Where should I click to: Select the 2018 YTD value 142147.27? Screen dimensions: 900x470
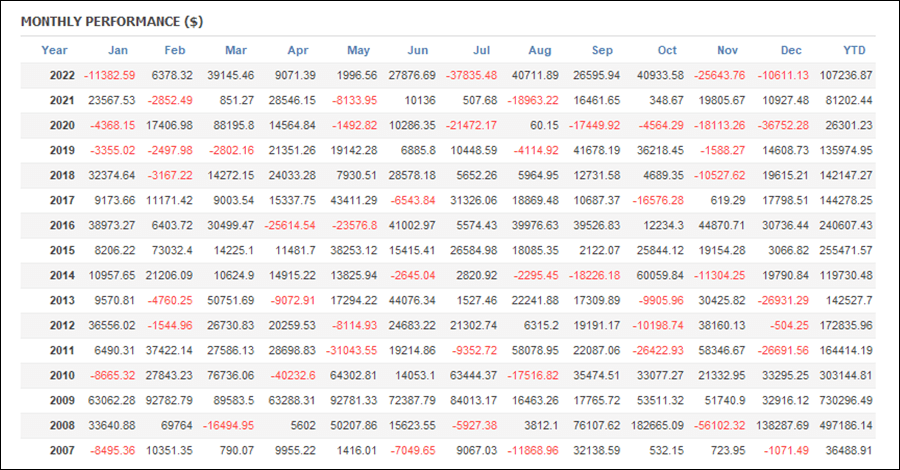coord(845,176)
